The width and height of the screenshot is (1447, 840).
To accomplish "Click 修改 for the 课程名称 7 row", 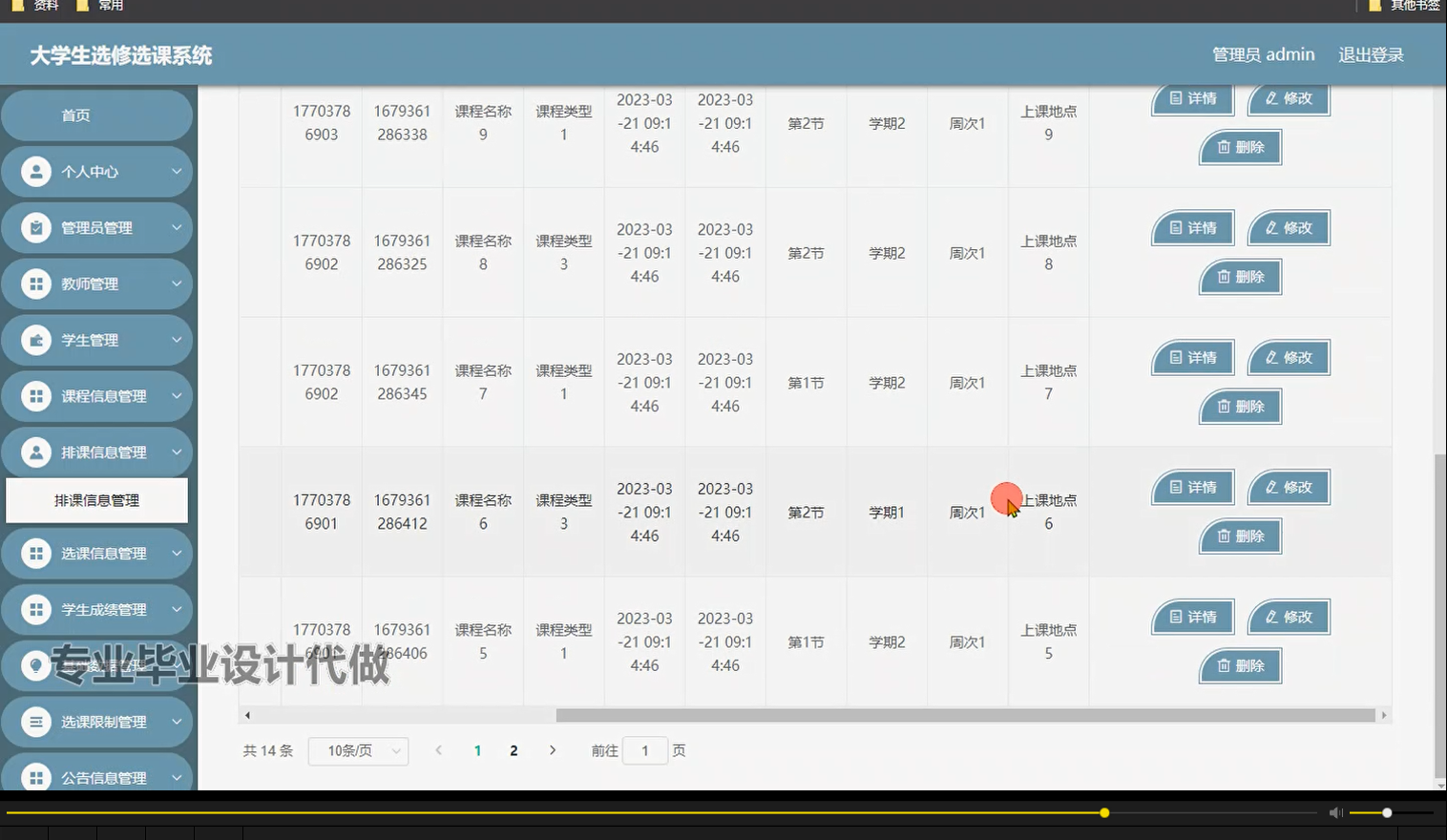I will coord(1289,358).
